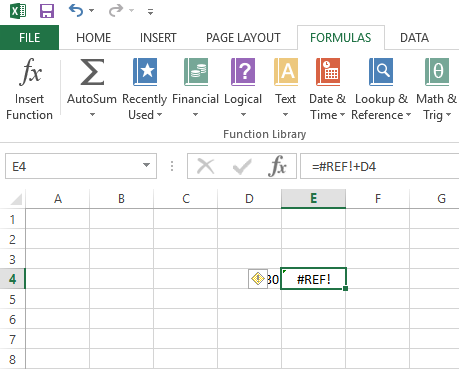Cancel the formula entry with X
The width and height of the screenshot is (459, 369).
[206, 166]
